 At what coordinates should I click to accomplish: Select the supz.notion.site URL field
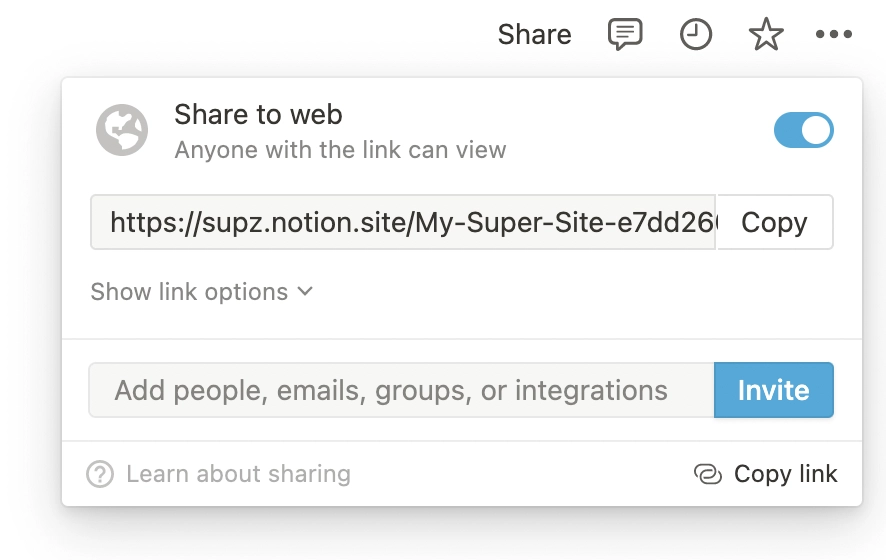403,222
